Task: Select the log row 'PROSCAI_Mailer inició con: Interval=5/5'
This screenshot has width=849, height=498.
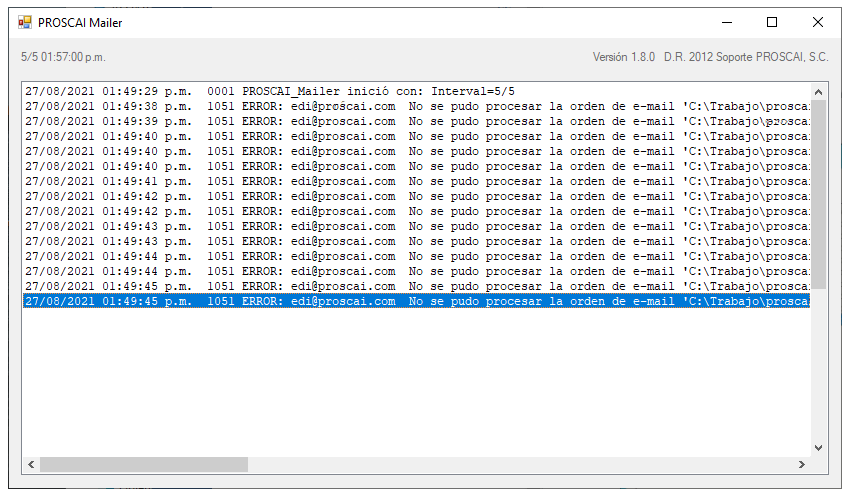Action: (x=416, y=91)
